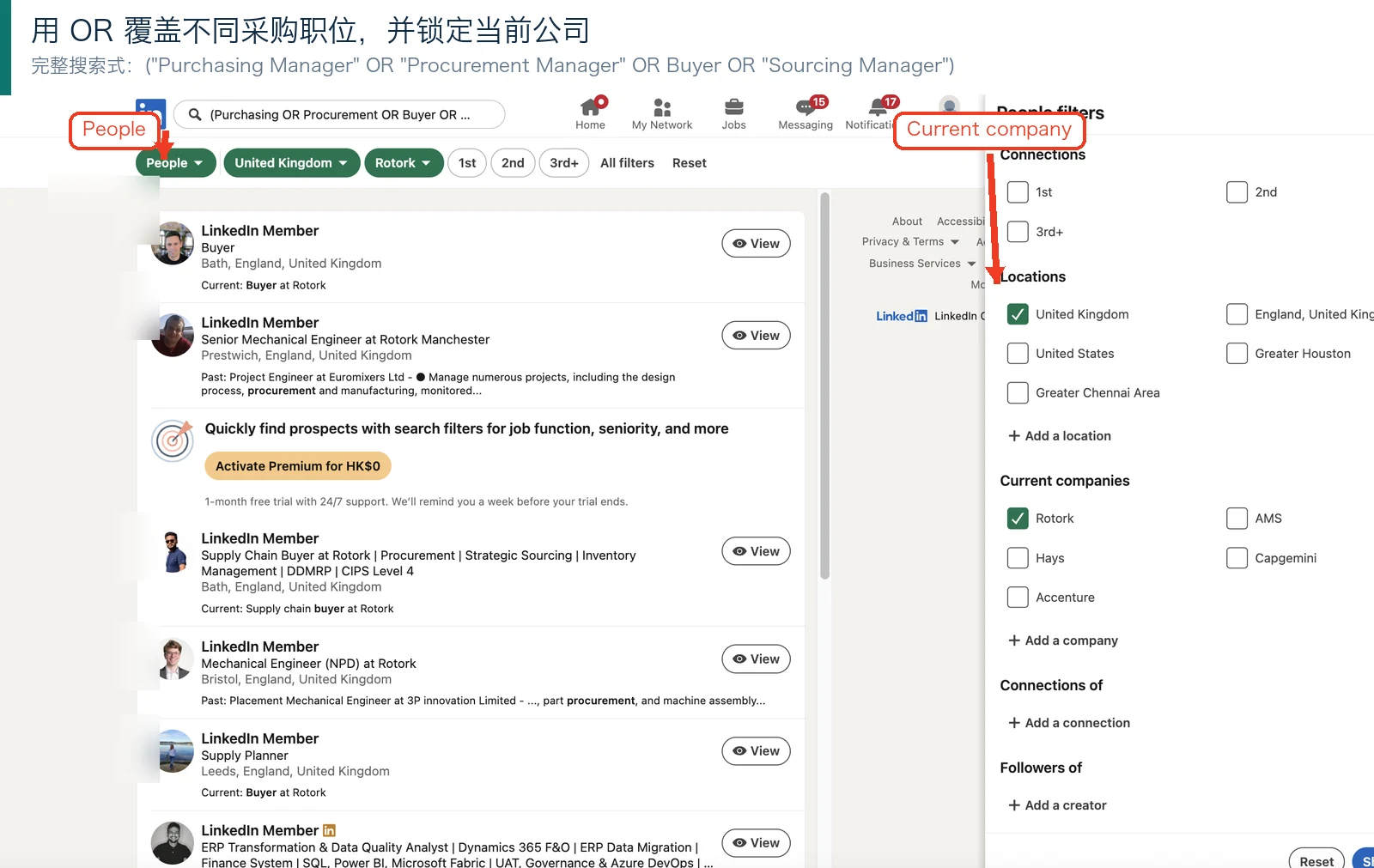Check the 2nd connections checkbox in filters panel

coord(1237,192)
